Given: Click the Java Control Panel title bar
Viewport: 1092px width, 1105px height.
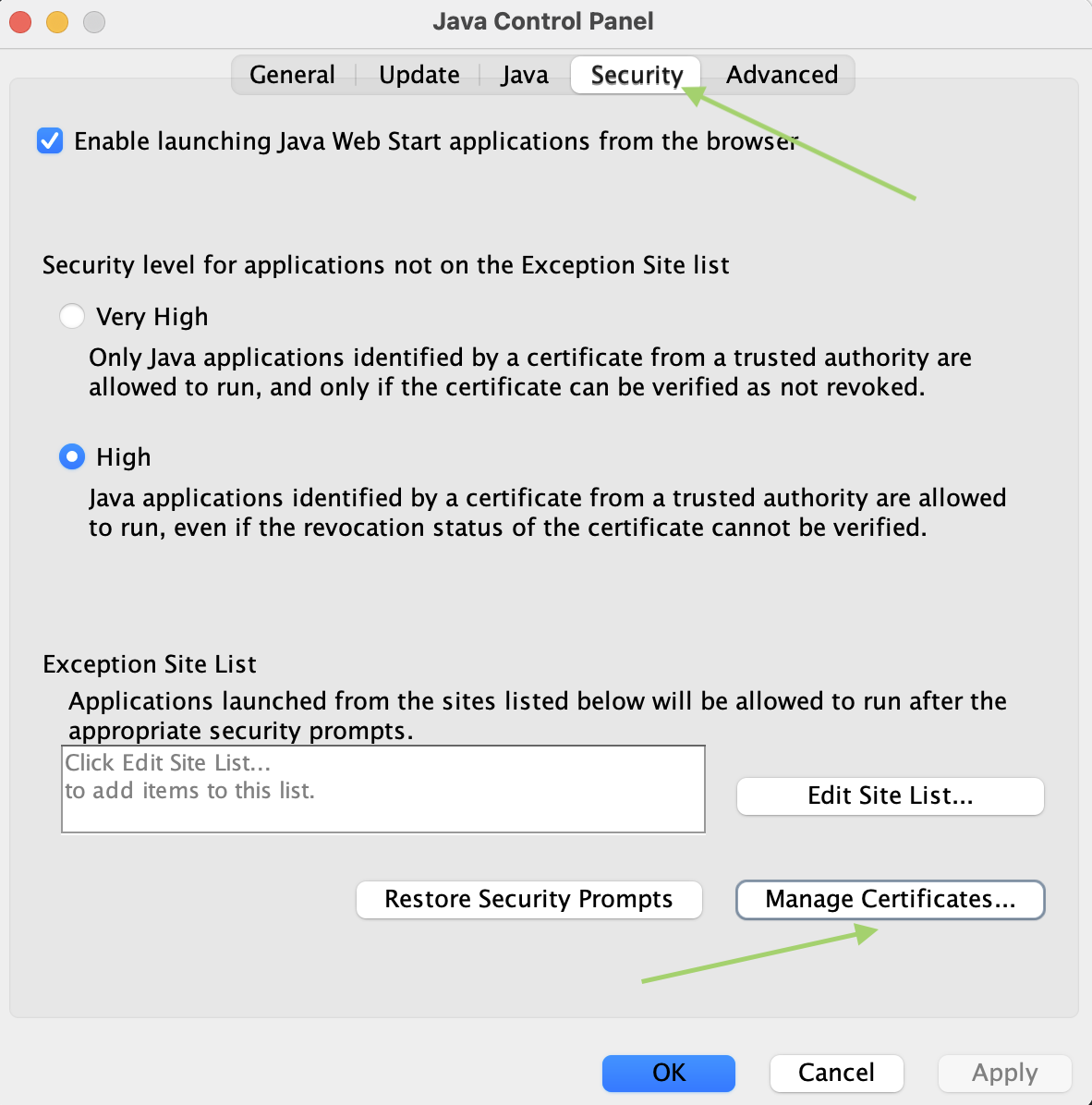Looking at the screenshot, I should [x=543, y=21].
